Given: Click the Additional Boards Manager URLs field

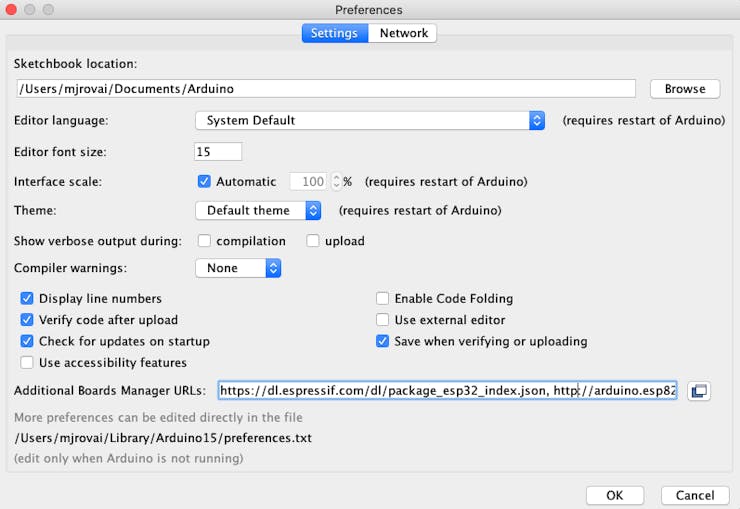Looking at the screenshot, I should (447, 390).
